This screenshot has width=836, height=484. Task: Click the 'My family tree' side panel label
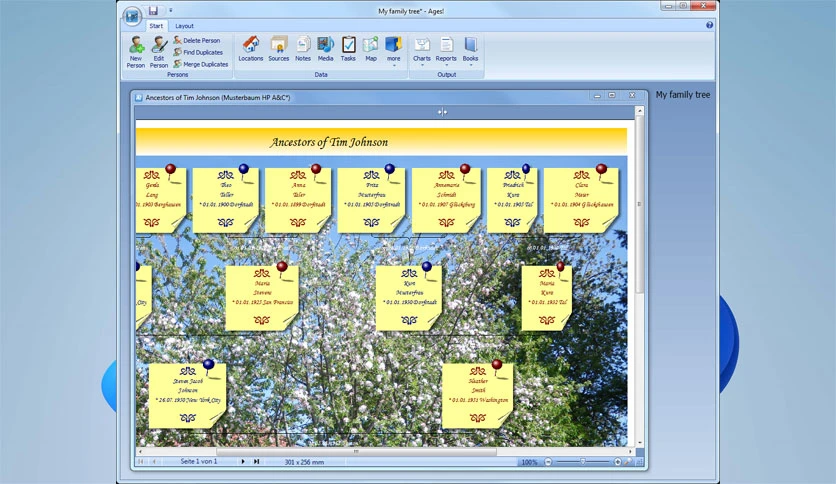click(682, 95)
